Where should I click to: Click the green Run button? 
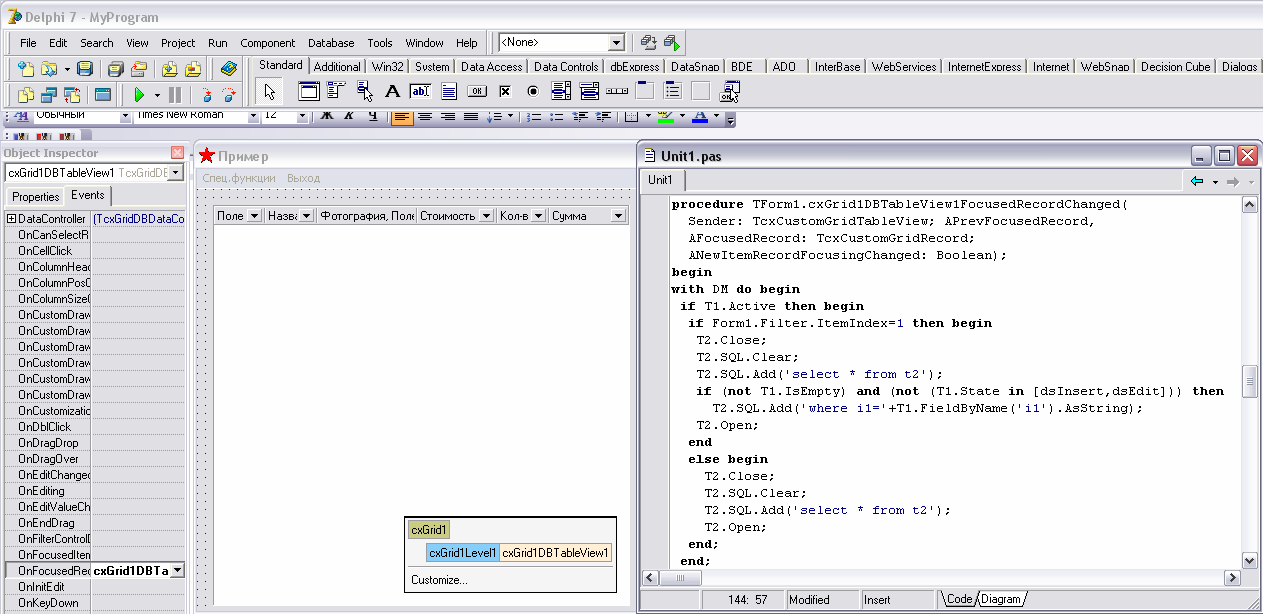pyautogui.click(x=139, y=95)
